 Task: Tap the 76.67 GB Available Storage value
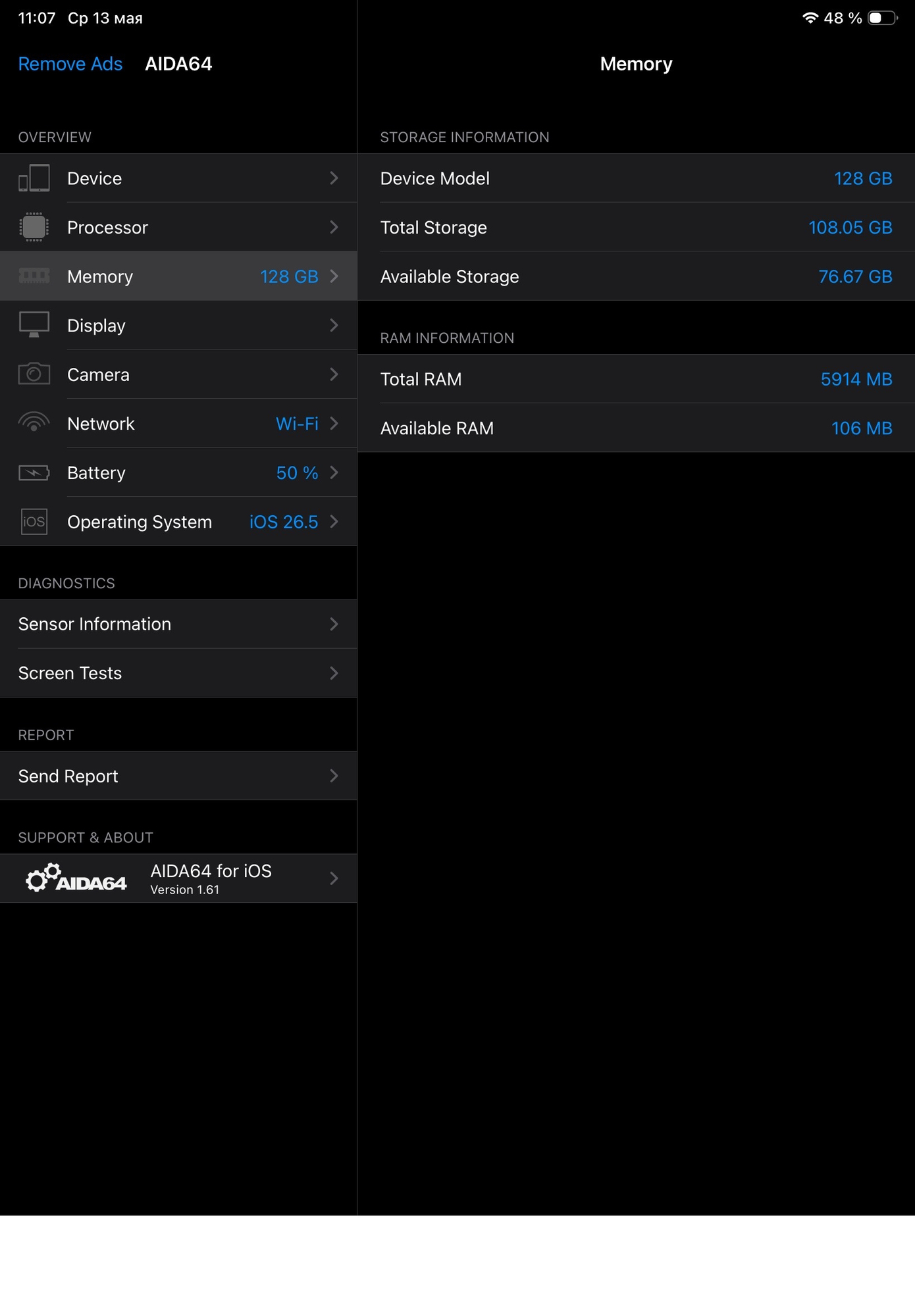point(855,276)
